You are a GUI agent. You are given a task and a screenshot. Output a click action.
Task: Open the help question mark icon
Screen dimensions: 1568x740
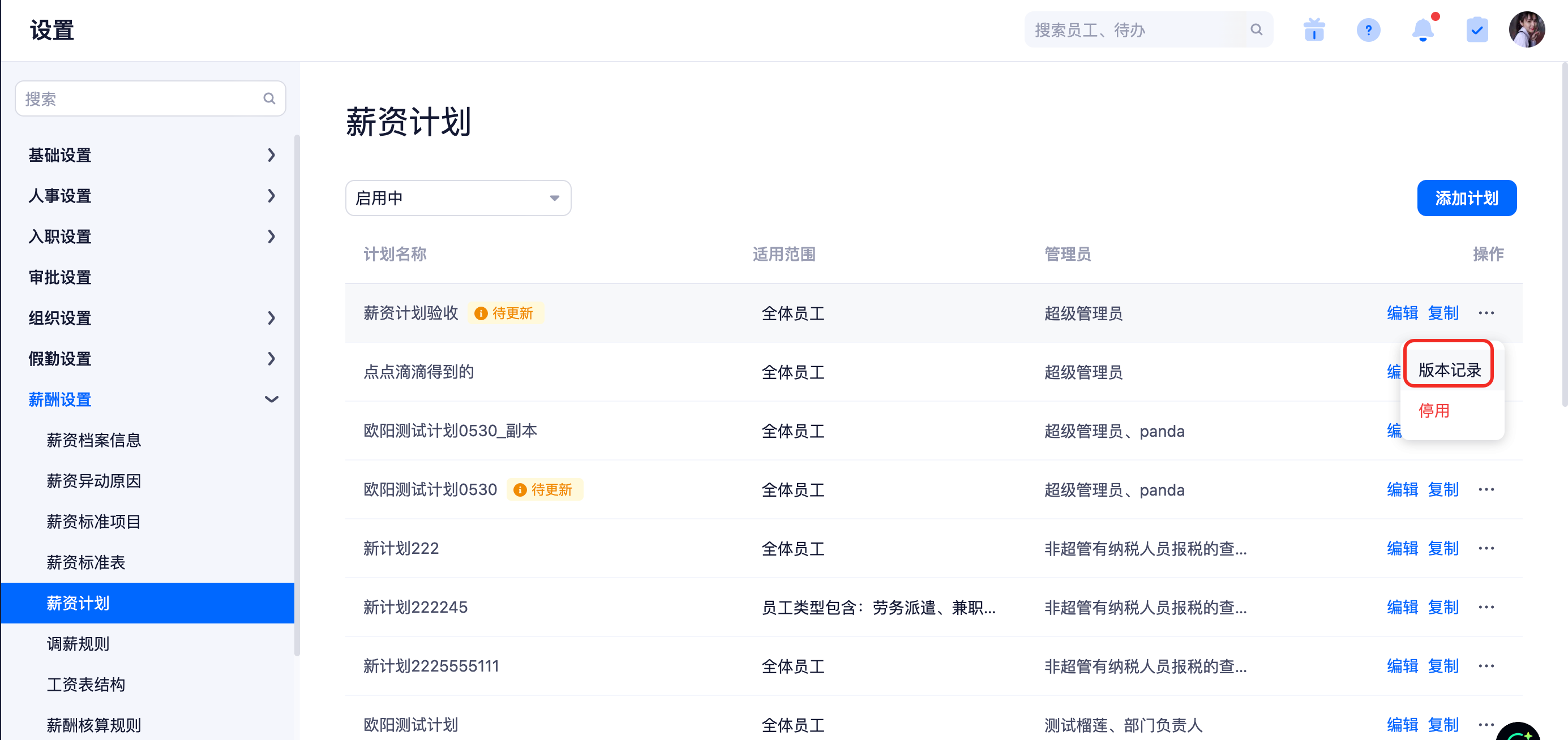1368,30
